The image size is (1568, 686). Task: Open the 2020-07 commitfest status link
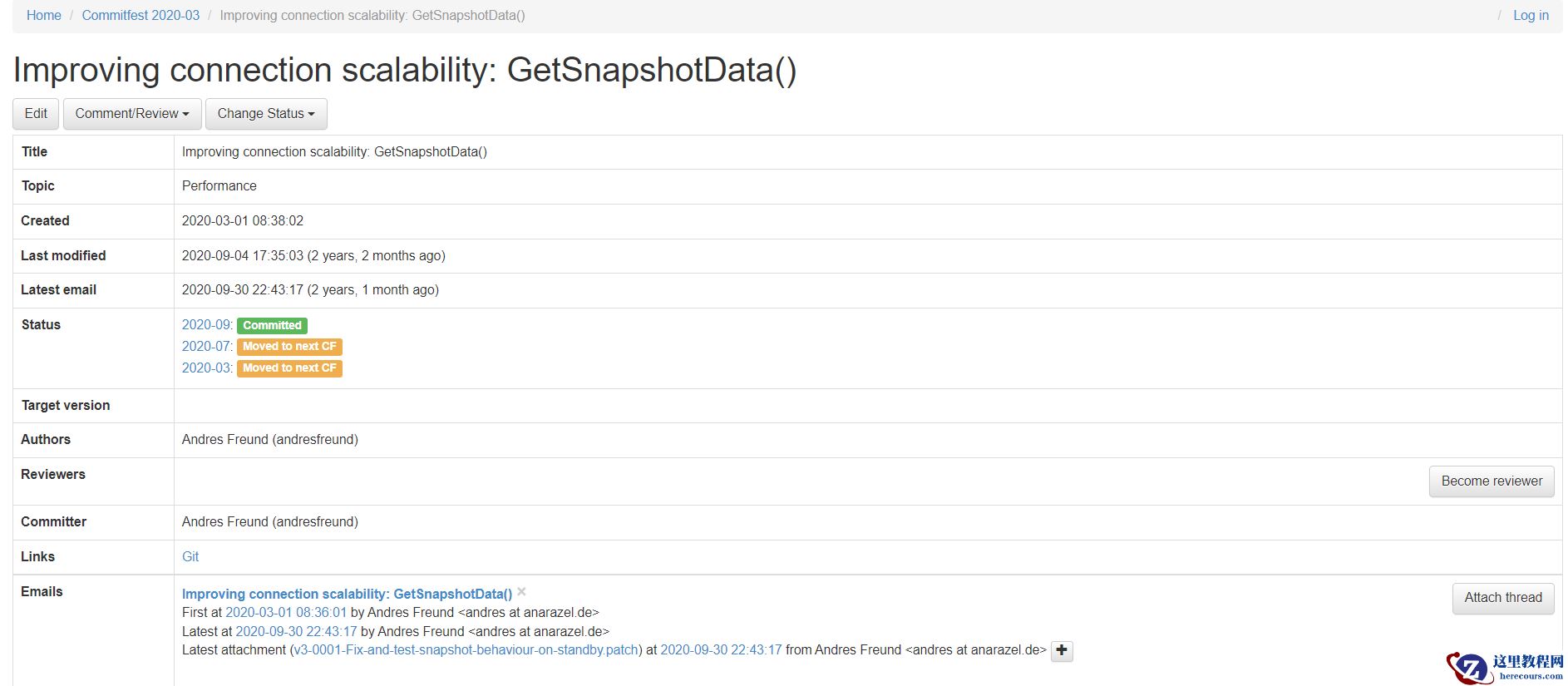[x=206, y=347]
